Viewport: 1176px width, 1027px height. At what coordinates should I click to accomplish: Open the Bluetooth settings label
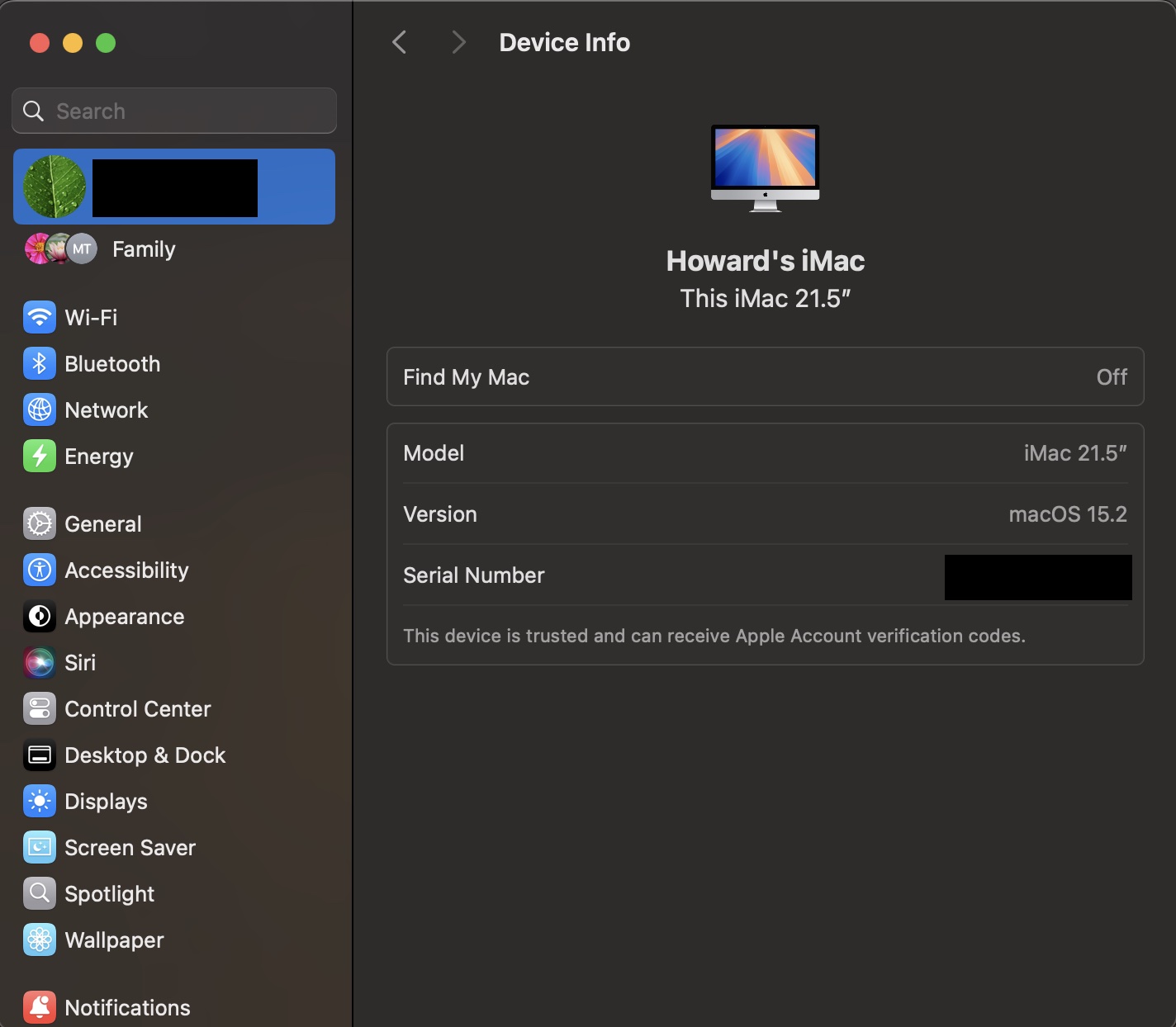[112, 363]
